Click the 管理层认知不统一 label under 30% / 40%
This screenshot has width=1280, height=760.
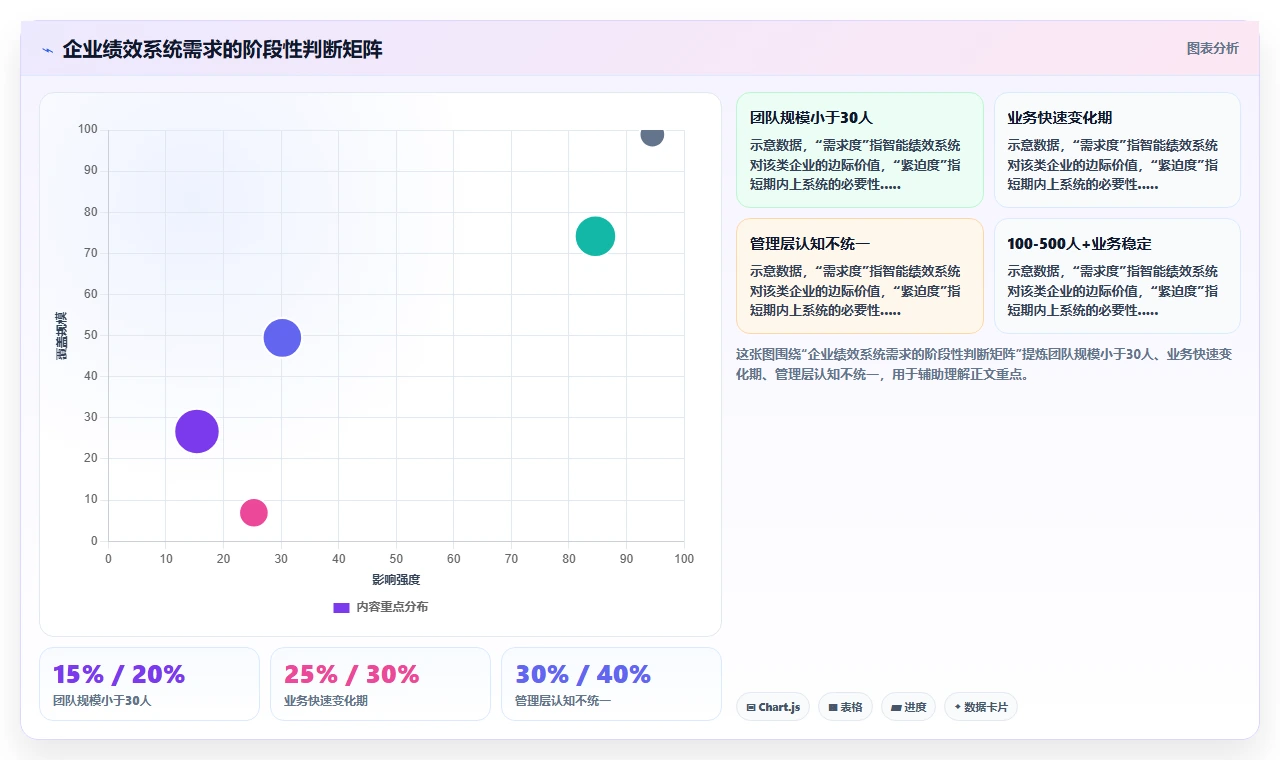pos(563,701)
